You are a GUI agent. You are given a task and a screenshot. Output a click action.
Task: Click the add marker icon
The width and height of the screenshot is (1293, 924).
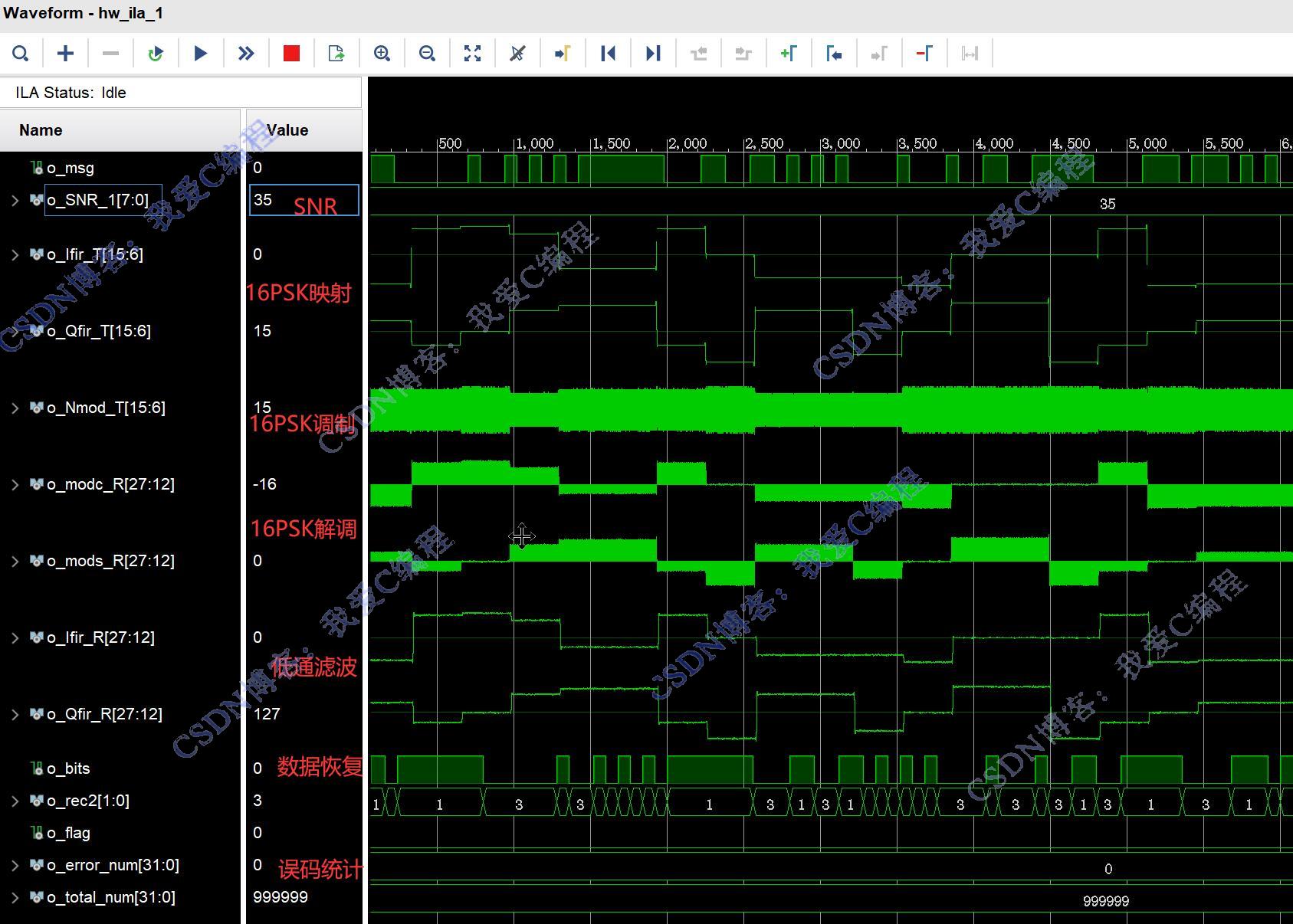point(789,54)
